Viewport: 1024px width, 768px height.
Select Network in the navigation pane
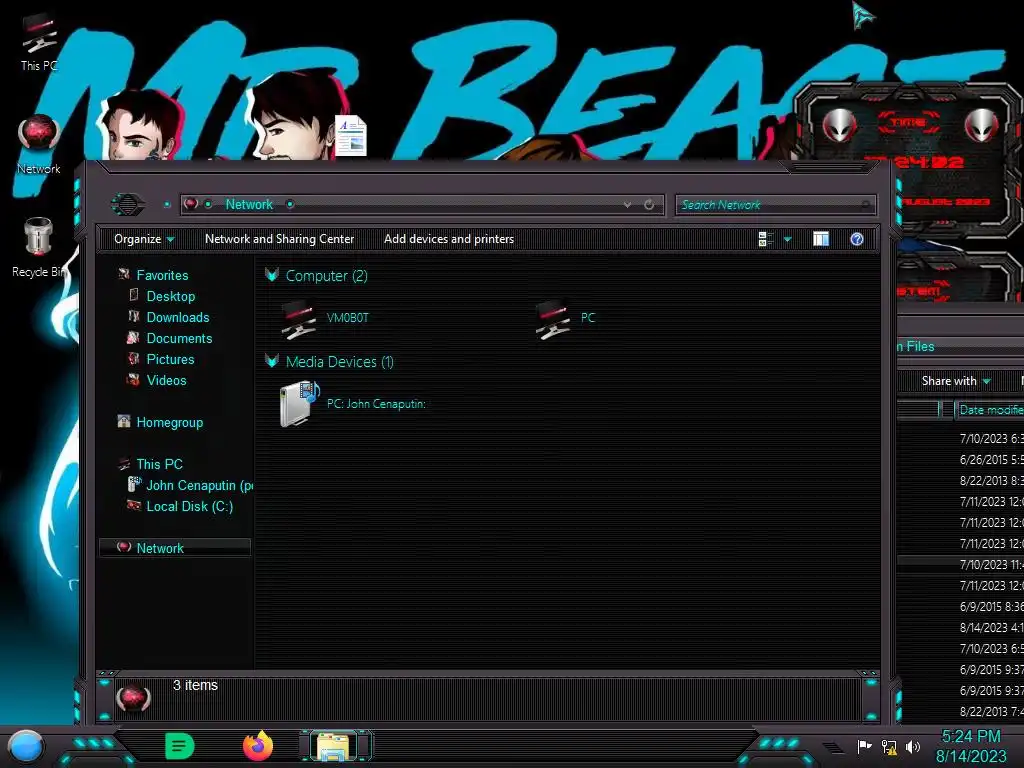174,548
